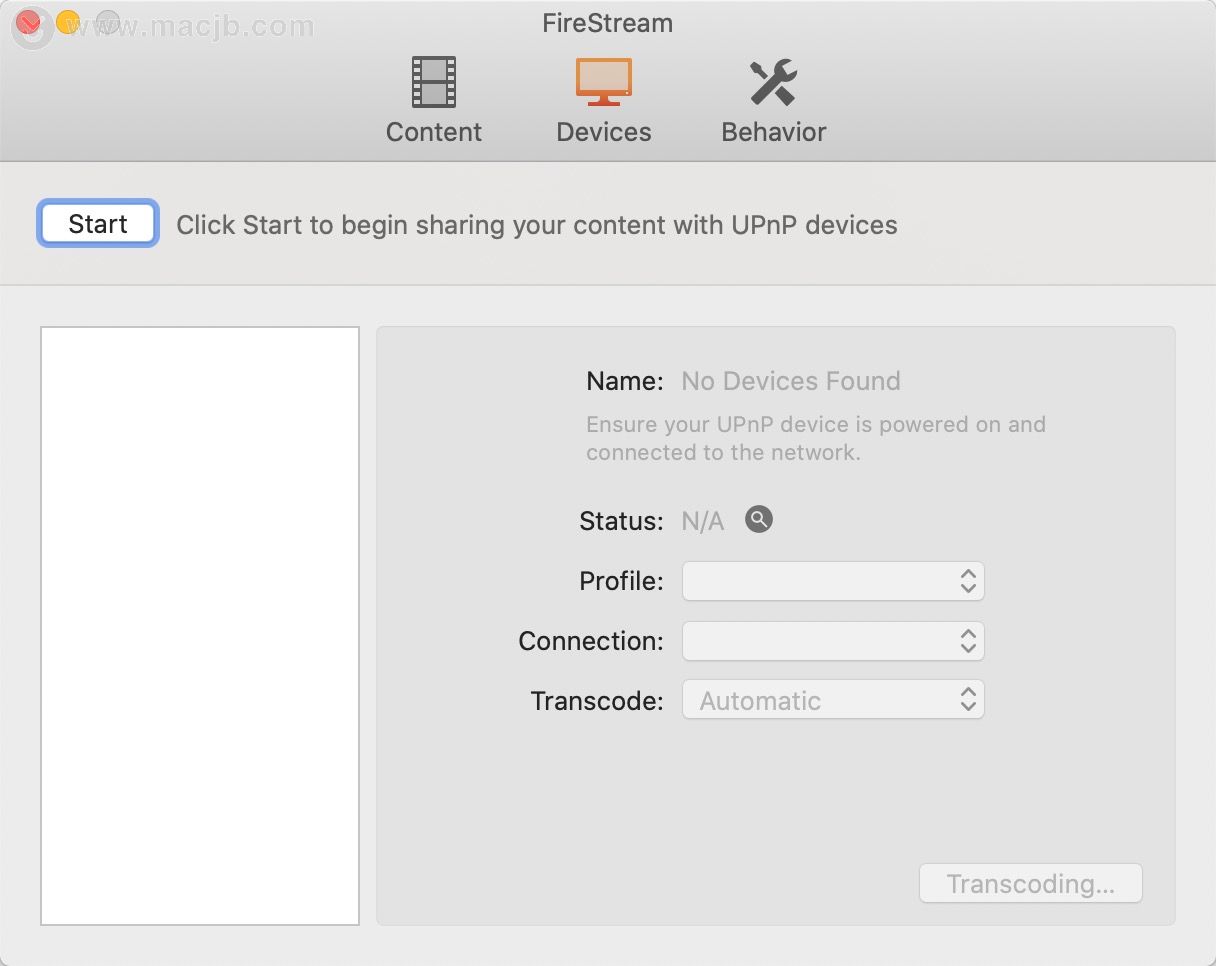
Task: Click the magnifier icon next to Status
Action: tap(759, 520)
